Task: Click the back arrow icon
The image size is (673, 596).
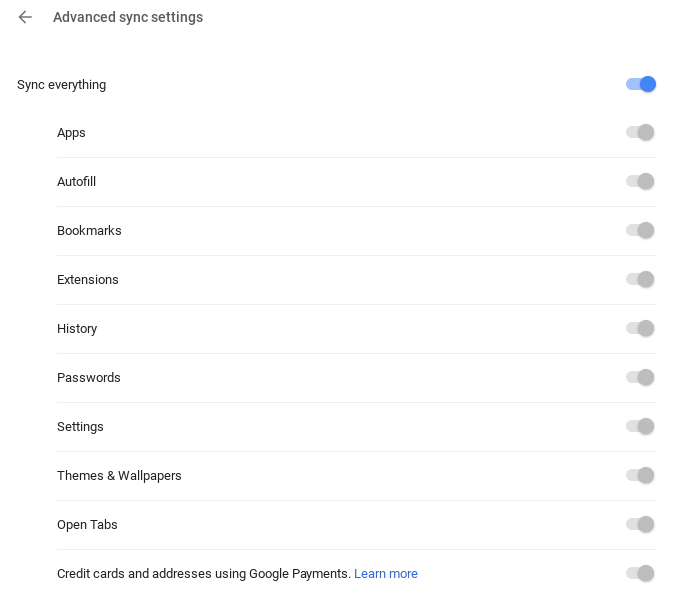Action: tap(25, 17)
